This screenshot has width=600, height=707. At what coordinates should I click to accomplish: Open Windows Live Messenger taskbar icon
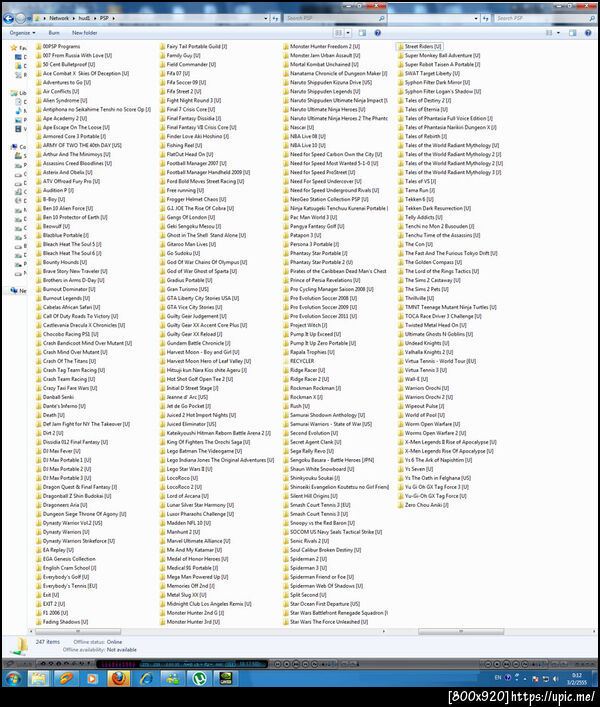(172, 679)
